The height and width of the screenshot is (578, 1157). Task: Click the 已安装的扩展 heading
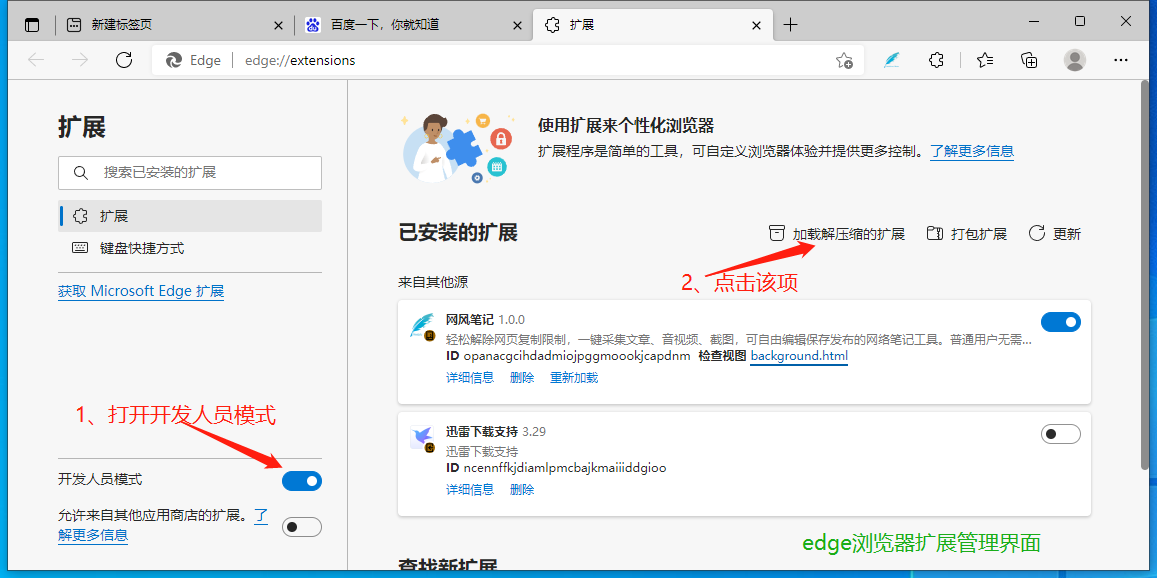pos(458,233)
